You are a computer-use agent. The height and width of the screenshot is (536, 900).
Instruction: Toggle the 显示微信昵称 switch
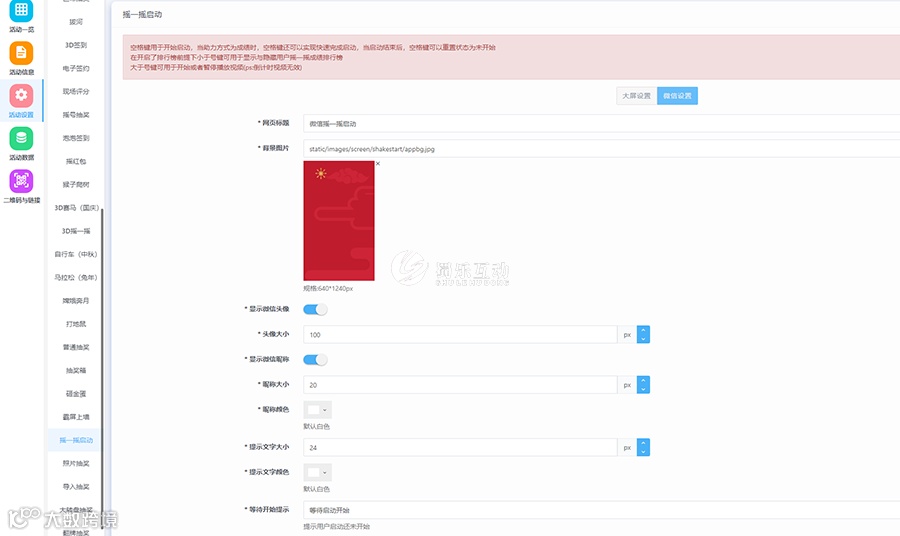point(315,360)
